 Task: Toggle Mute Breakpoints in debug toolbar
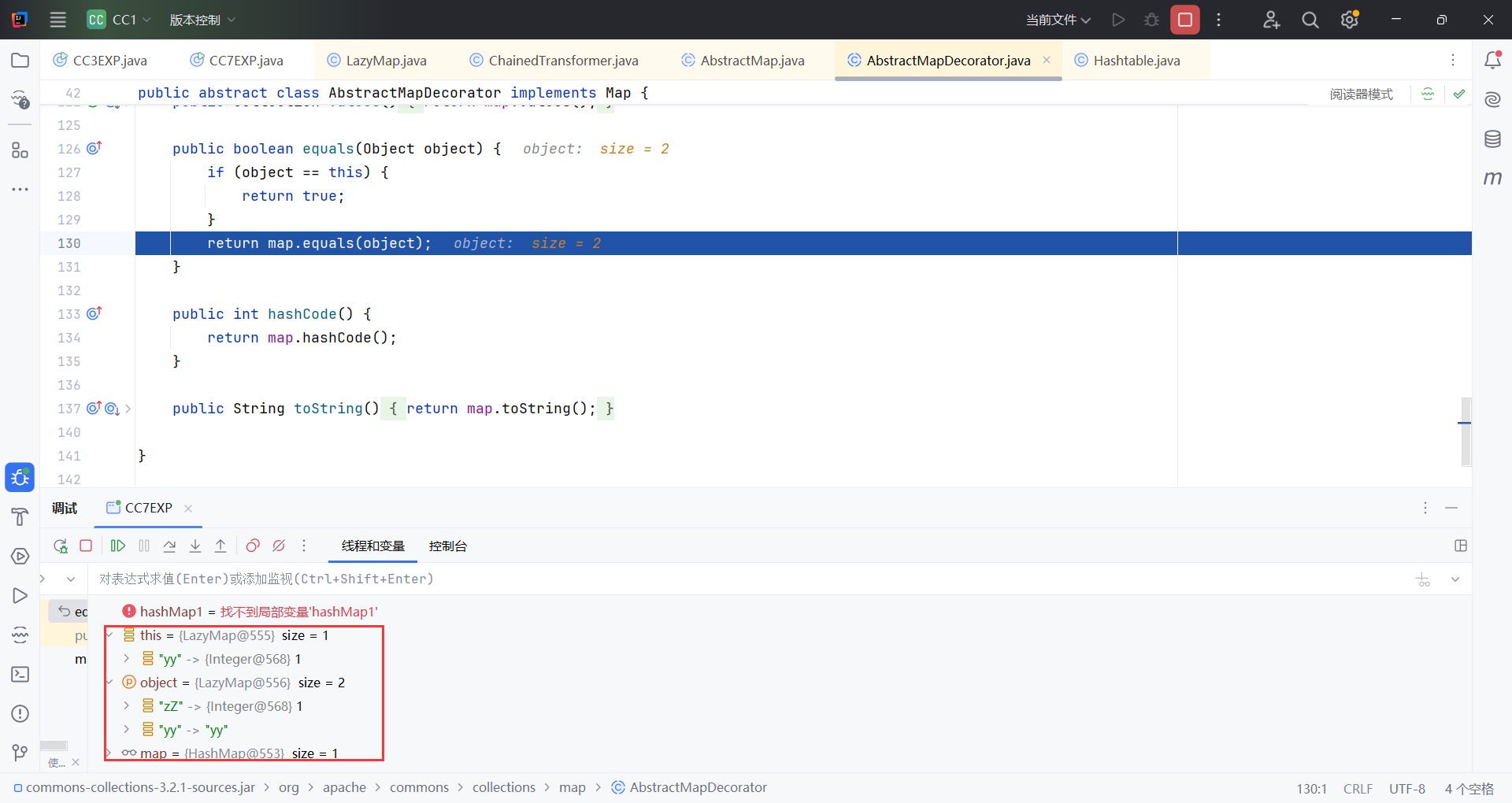click(x=279, y=546)
